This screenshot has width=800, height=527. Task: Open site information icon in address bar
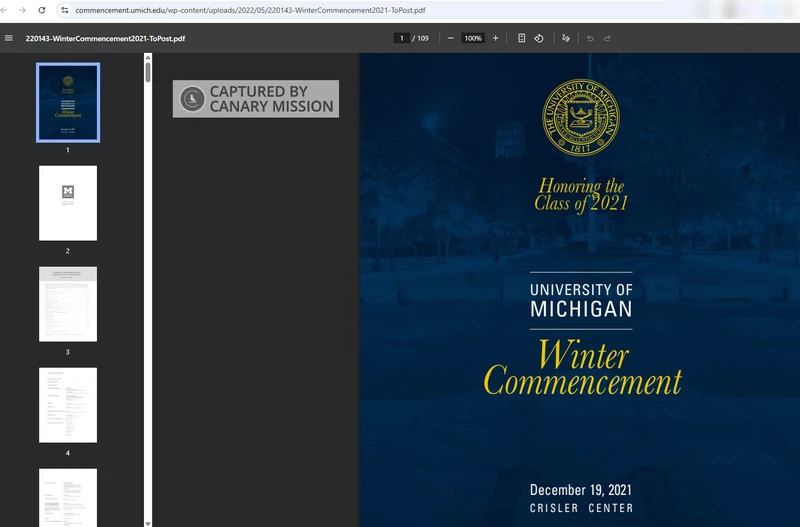point(64,10)
